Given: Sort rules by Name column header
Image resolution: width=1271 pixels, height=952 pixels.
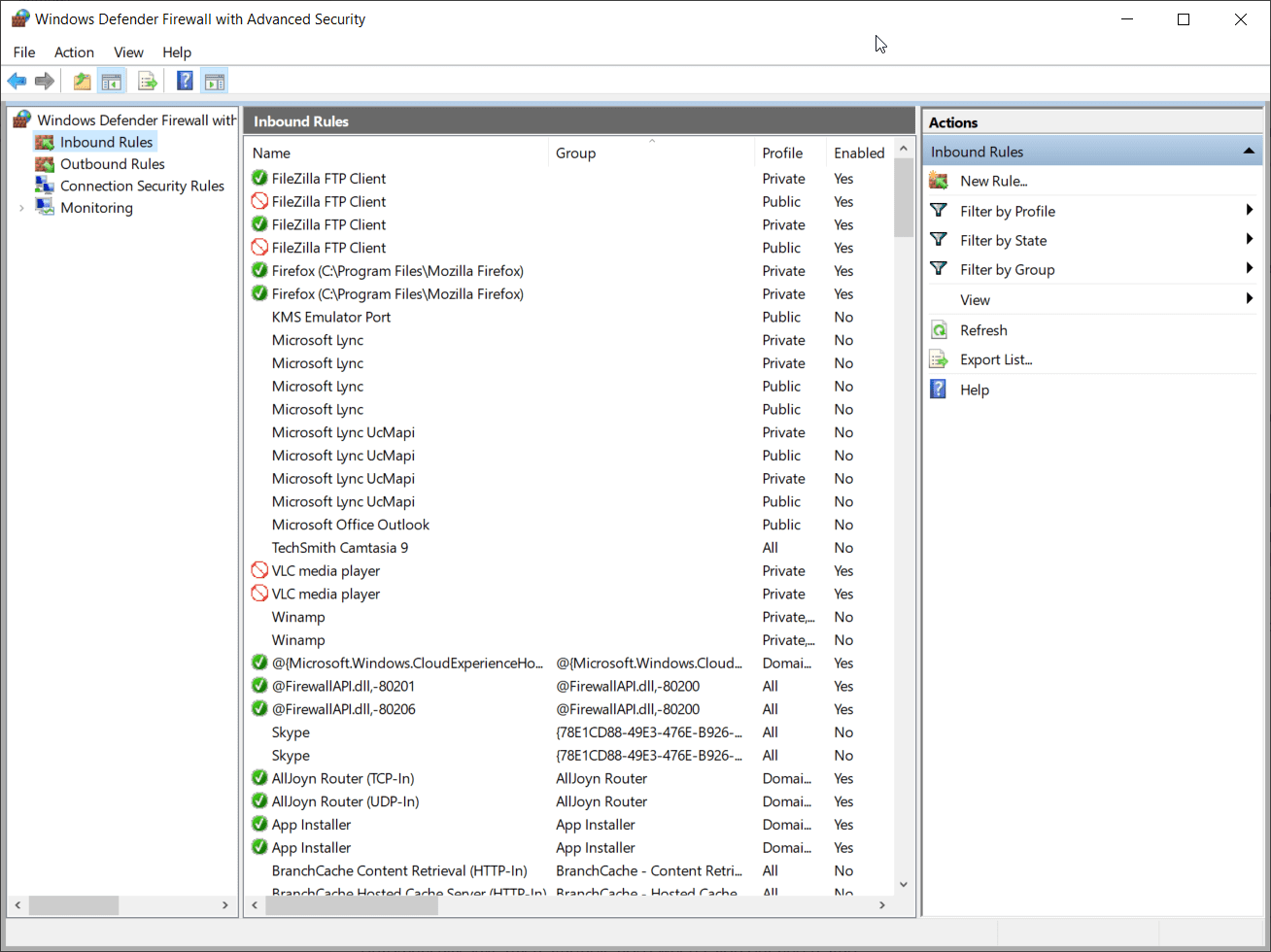Looking at the screenshot, I should point(396,153).
